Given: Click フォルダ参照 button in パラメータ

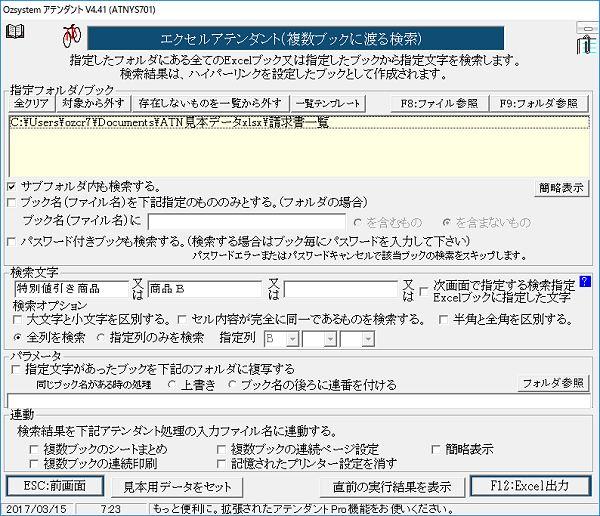Looking at the screenshot, I should [x=553, y=383].
